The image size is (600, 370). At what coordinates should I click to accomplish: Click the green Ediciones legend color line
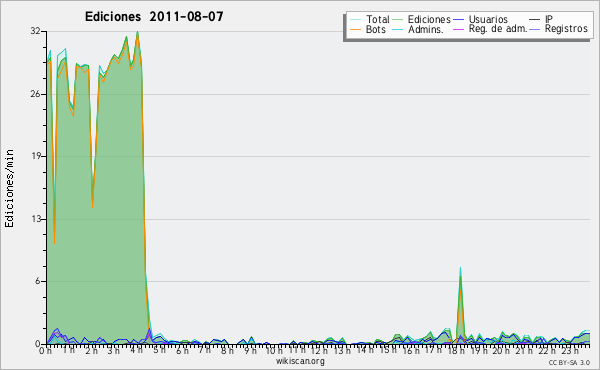tap(398, 19)
